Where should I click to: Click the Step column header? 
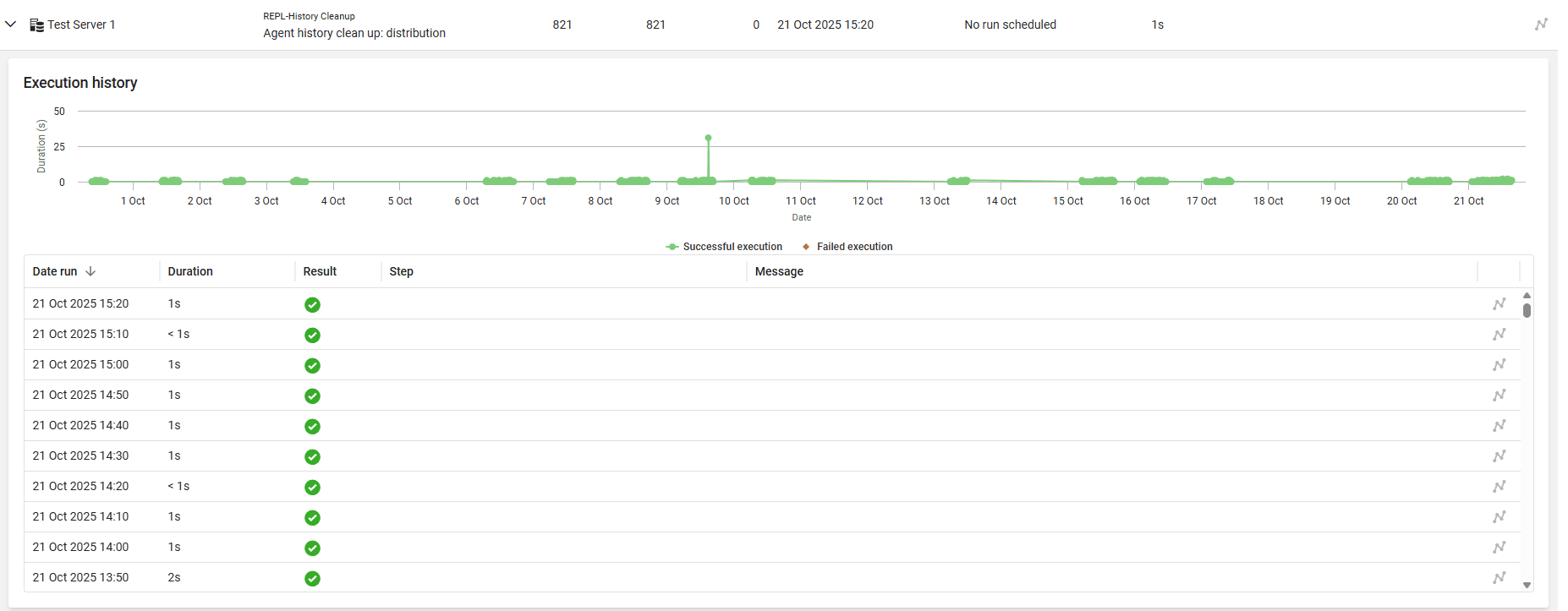[x=401, y=271]
